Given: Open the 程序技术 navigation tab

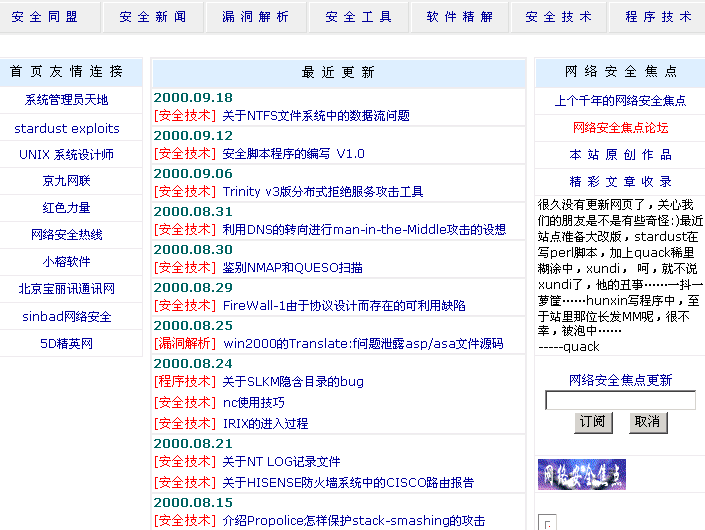Looking at the screenshot, I should [x=658, y=17].
